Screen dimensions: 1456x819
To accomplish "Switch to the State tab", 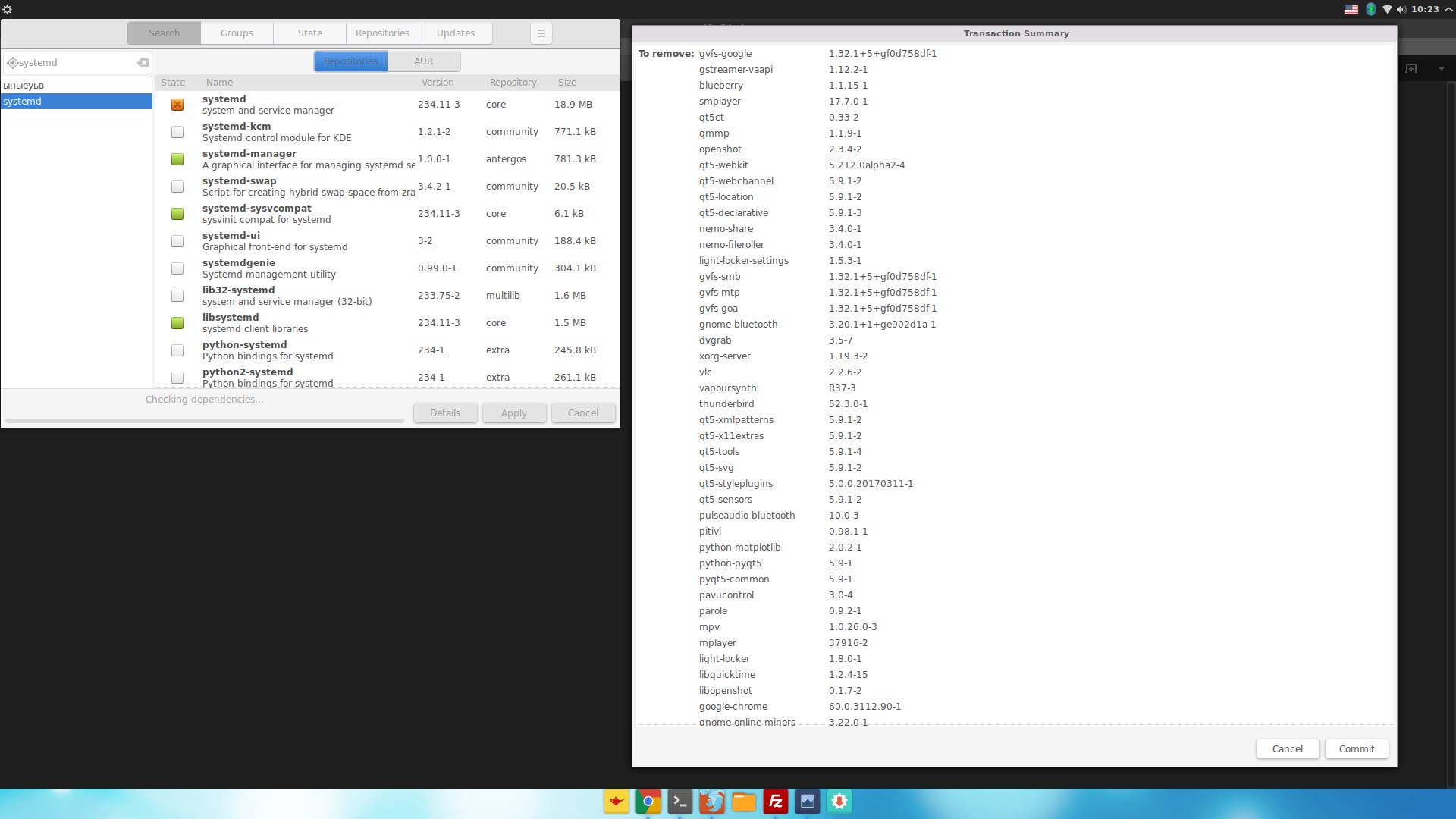I will point(309,33).
